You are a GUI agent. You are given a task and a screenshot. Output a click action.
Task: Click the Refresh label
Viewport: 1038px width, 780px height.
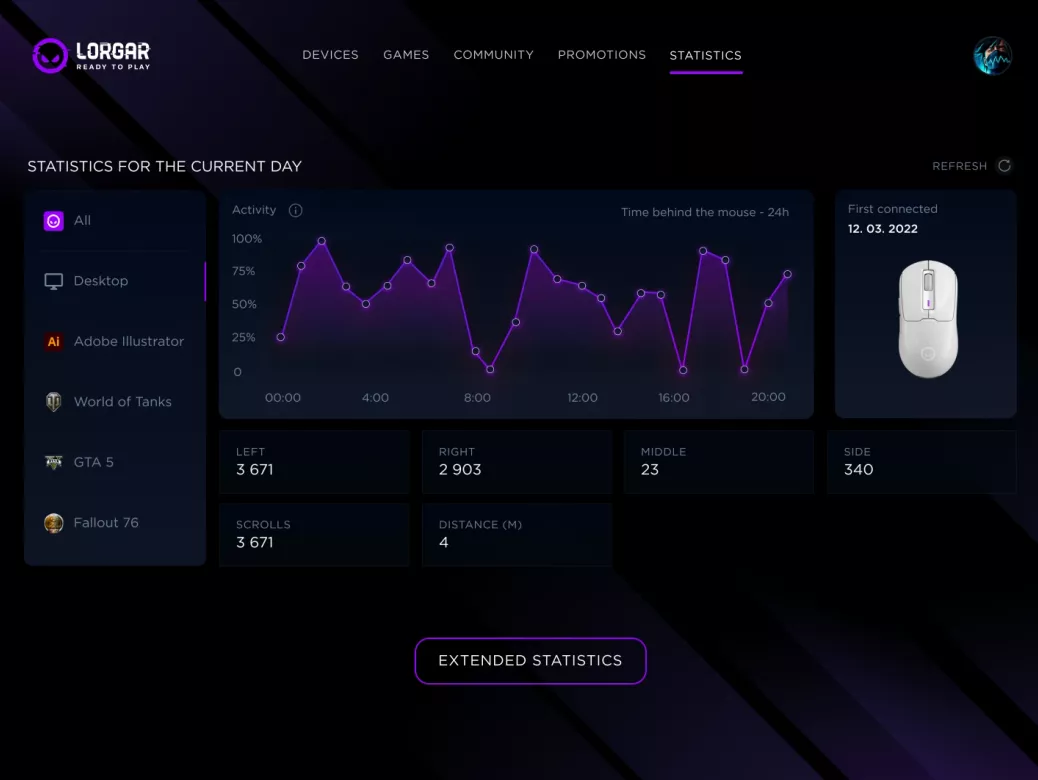click(x=959, y=166)
